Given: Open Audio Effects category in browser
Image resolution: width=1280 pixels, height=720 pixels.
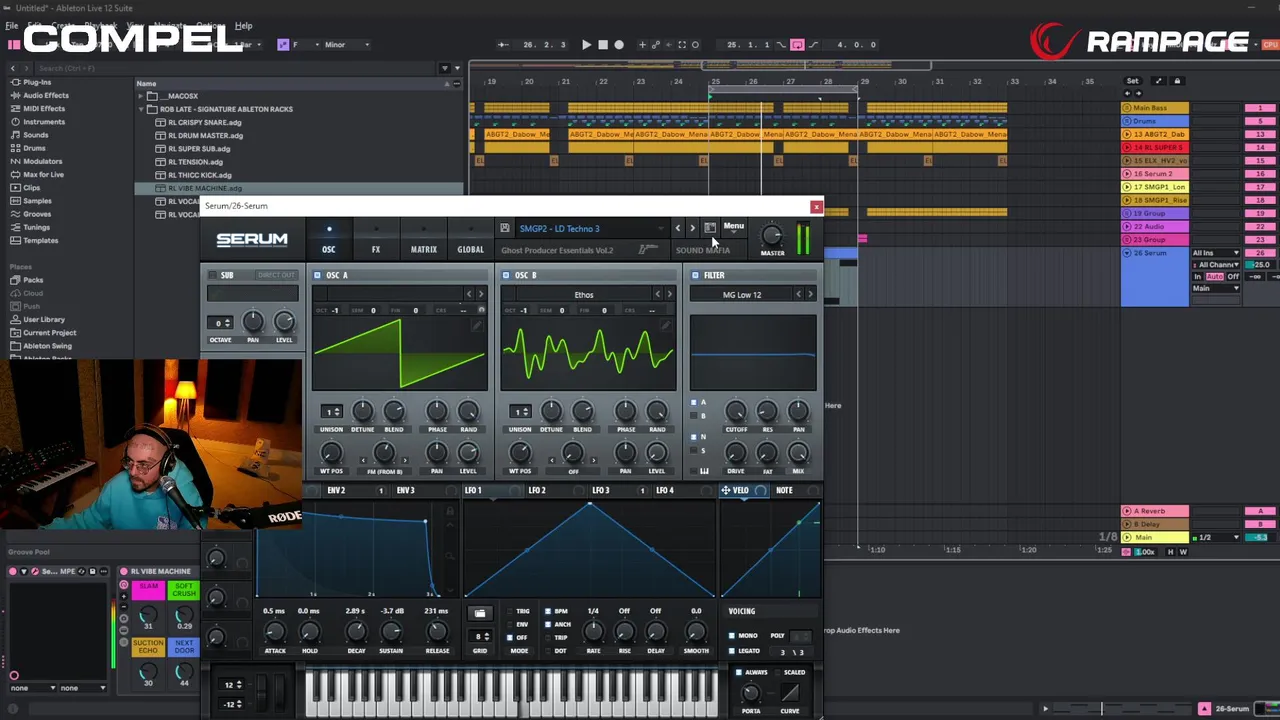Looking at the screenshot, I should pyautogui.click(x=46, y=95).
